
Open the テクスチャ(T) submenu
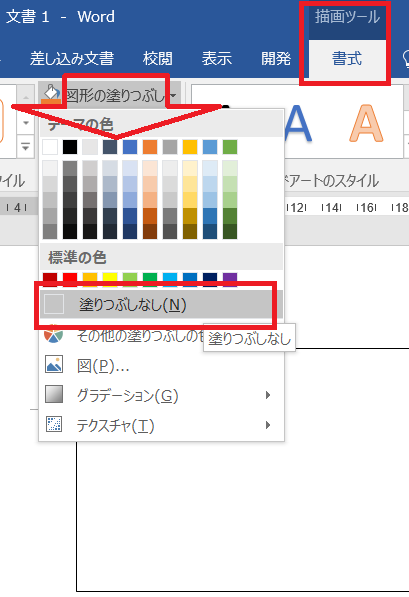click(x=161, y=425)
